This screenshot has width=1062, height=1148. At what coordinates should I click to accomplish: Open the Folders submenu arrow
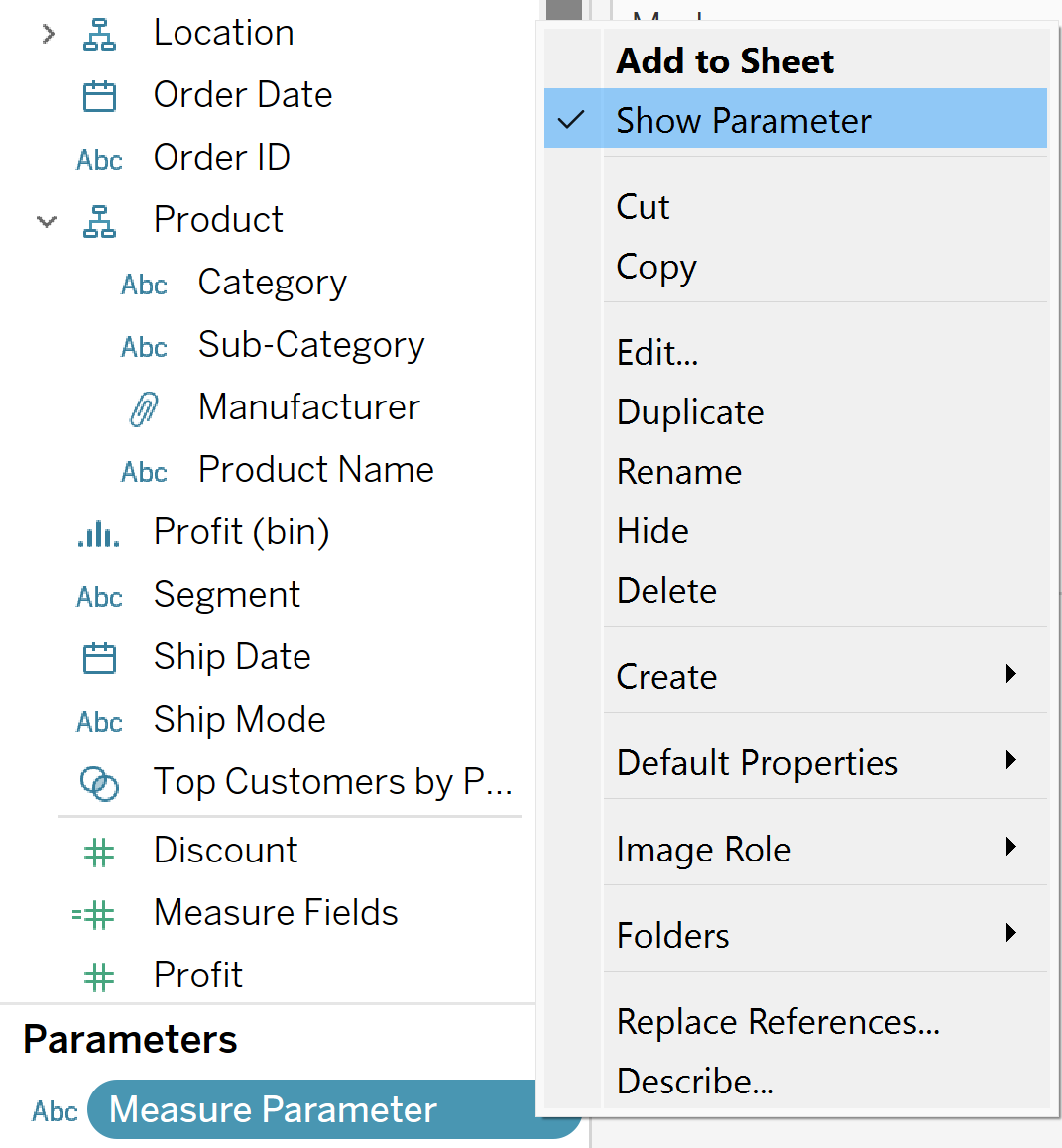(x=1010, y=934)
